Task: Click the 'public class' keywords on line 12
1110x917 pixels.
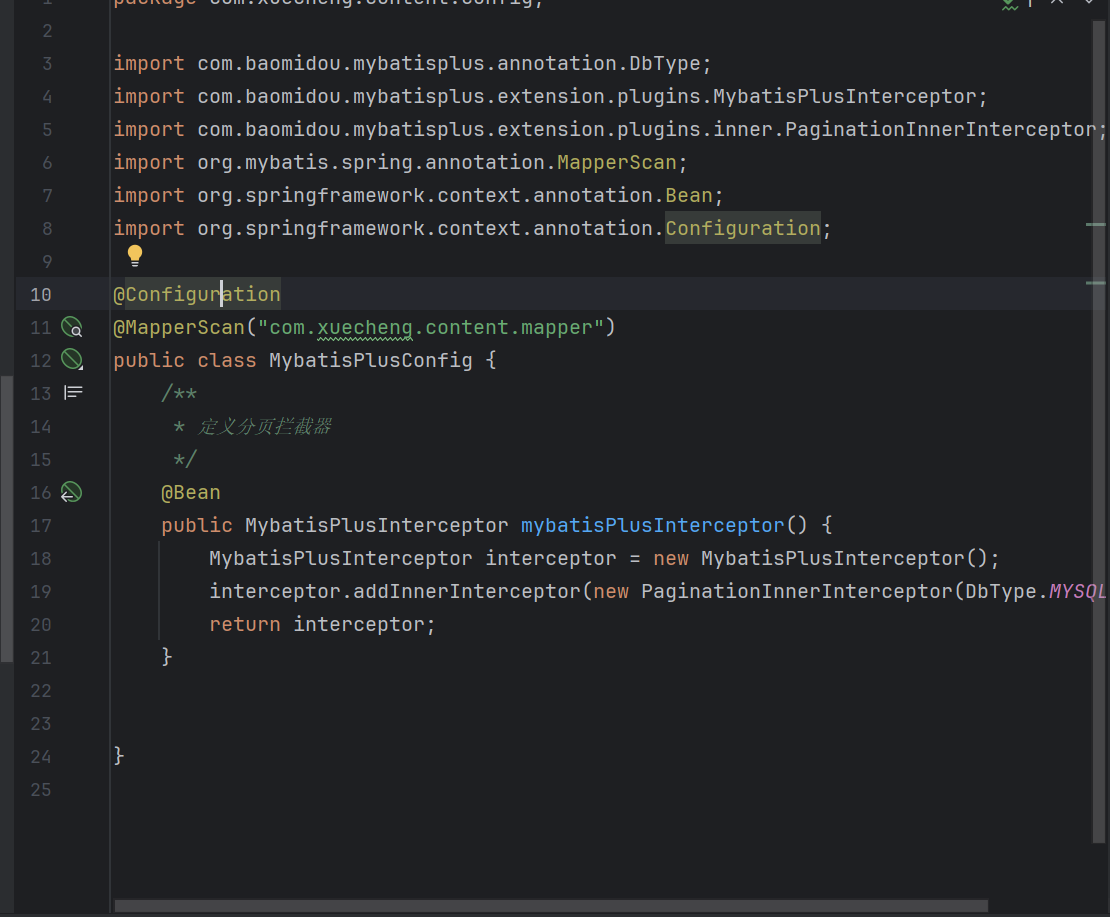Action: coord(185,360)
